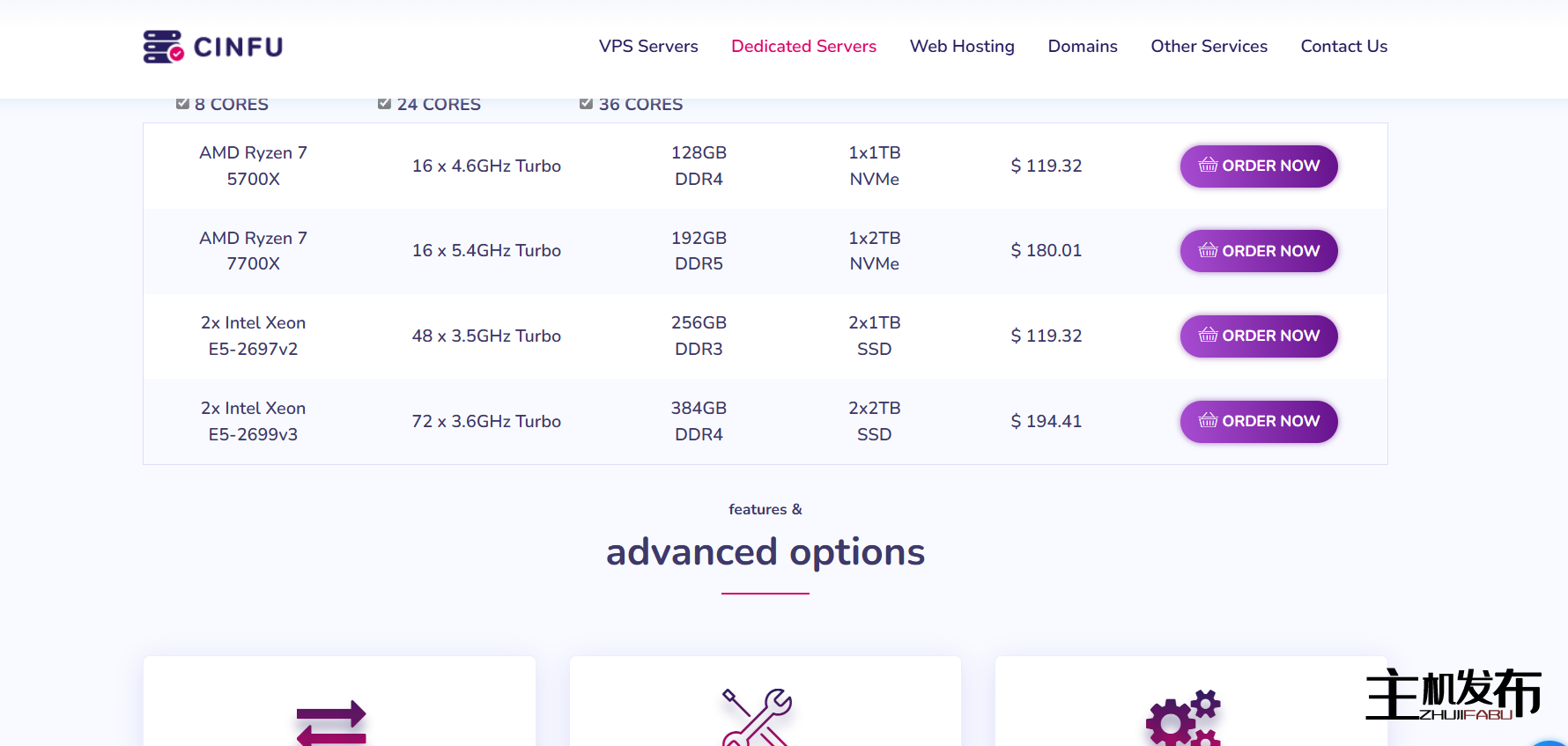Click basket icon in Ryzen 5700X order button
This screenshot has width=1568, height=746.
click(1208, 166)
